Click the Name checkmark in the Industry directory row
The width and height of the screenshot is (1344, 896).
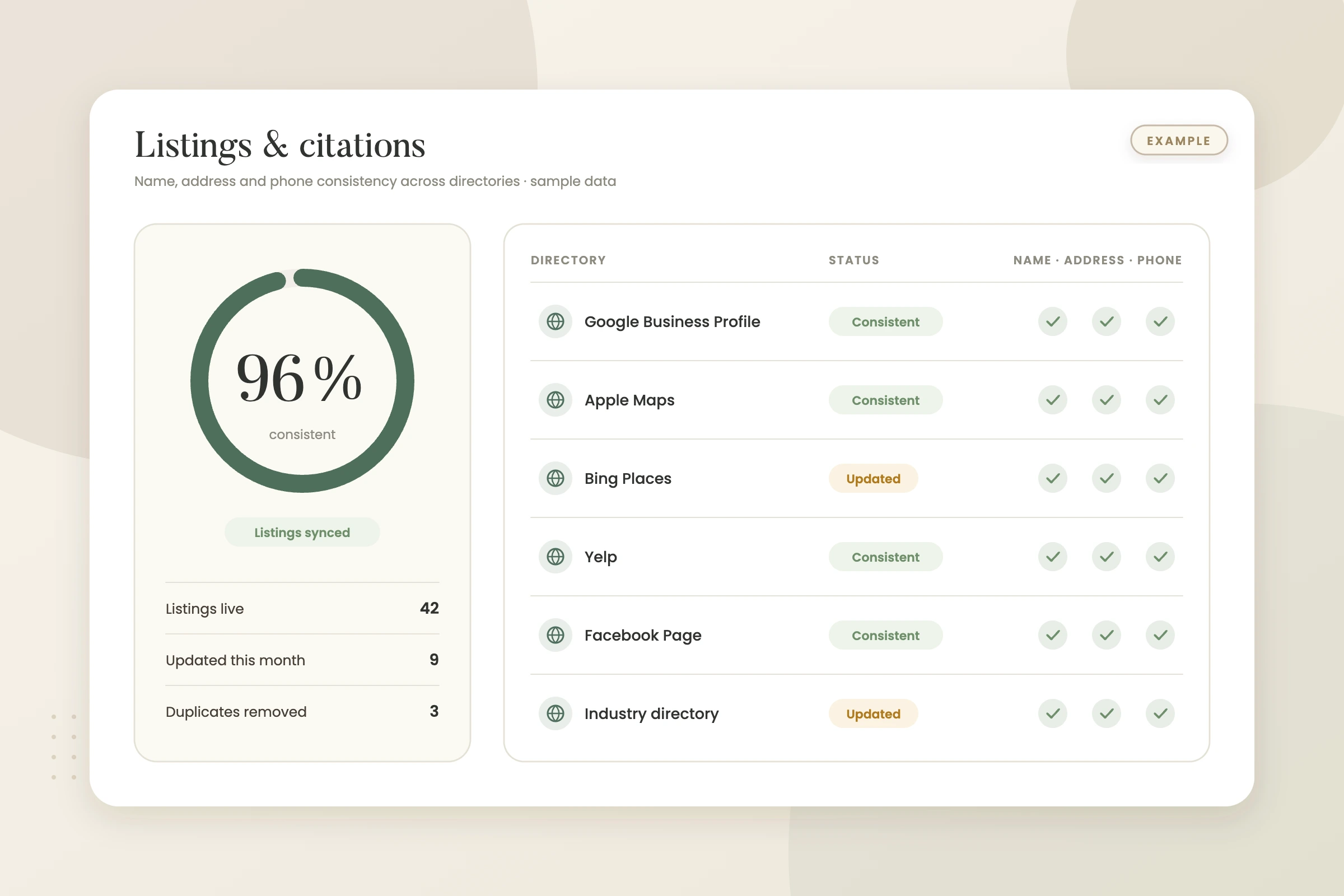point(1053,713)
